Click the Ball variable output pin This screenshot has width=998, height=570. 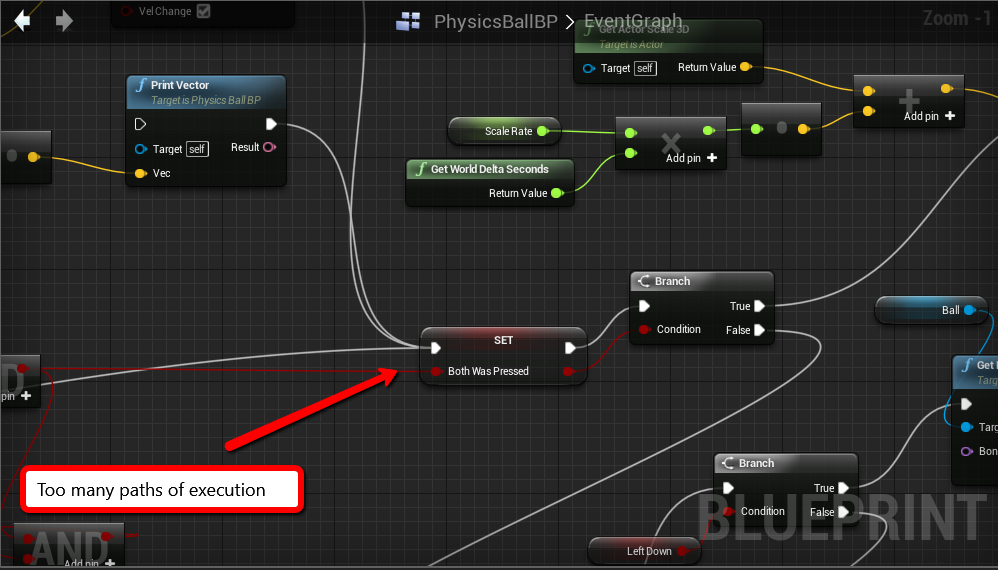click(969, 310)
